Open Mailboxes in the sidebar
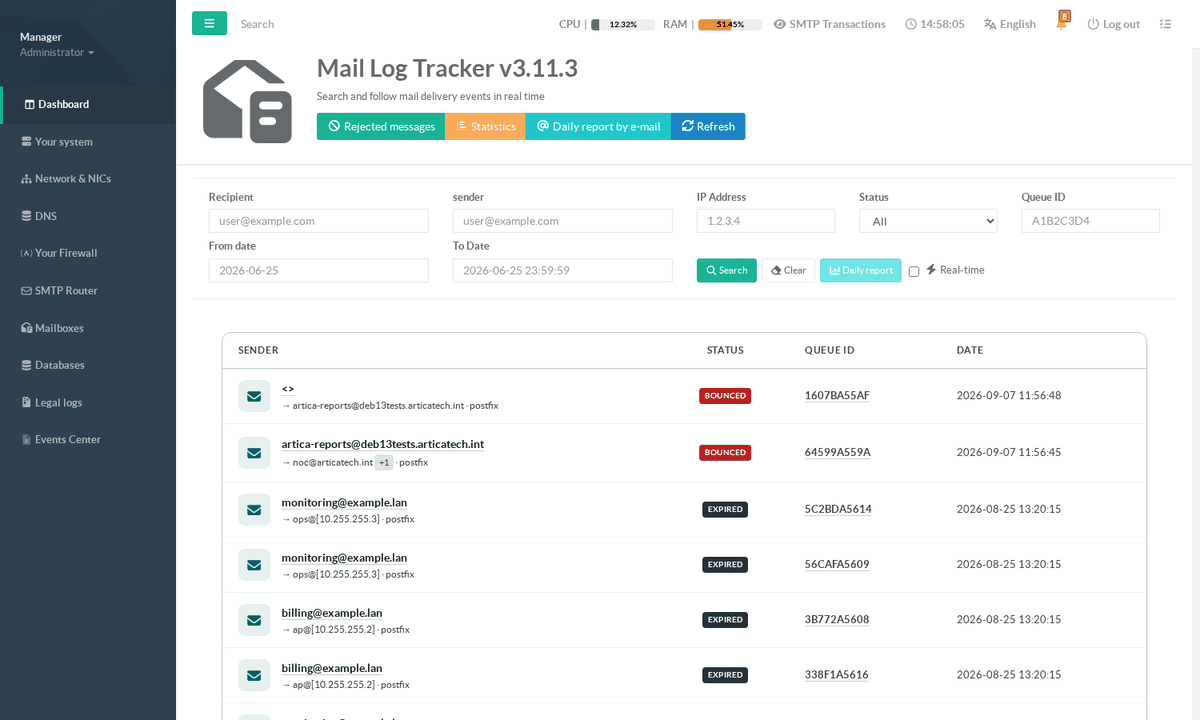Viewport: 1200px width, 720px height. point(88,328)
